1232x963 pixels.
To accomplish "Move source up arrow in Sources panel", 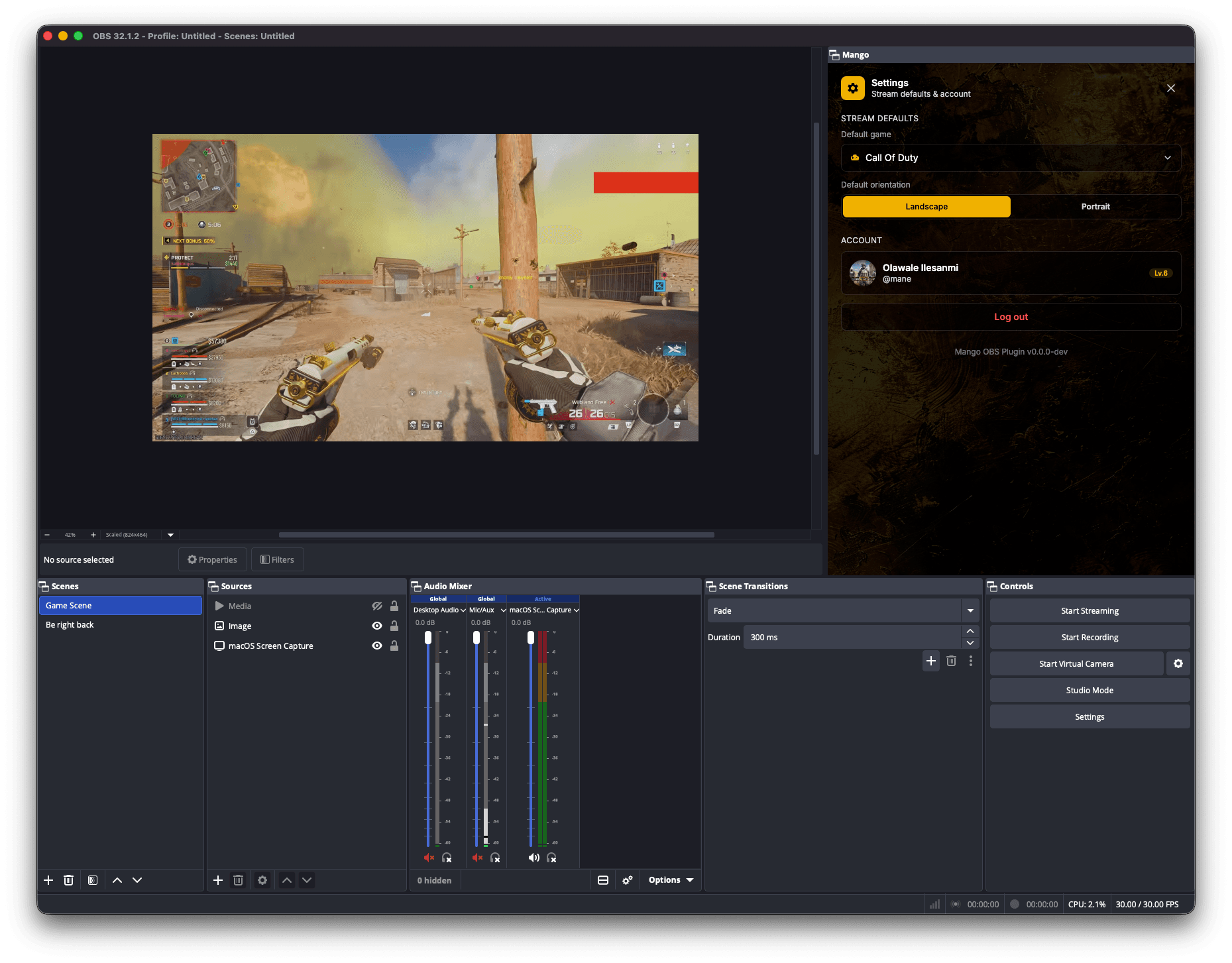I will click(x=287, y=880).
